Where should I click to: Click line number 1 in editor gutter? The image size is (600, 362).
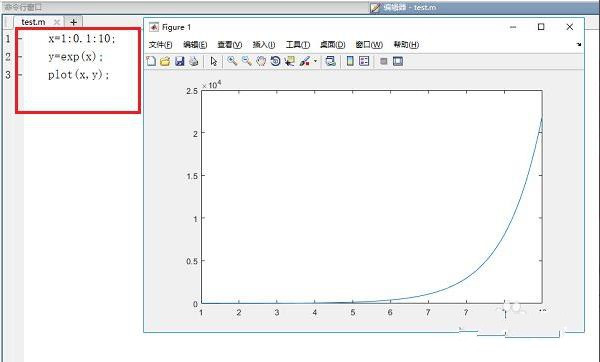(x=8, y=38)
